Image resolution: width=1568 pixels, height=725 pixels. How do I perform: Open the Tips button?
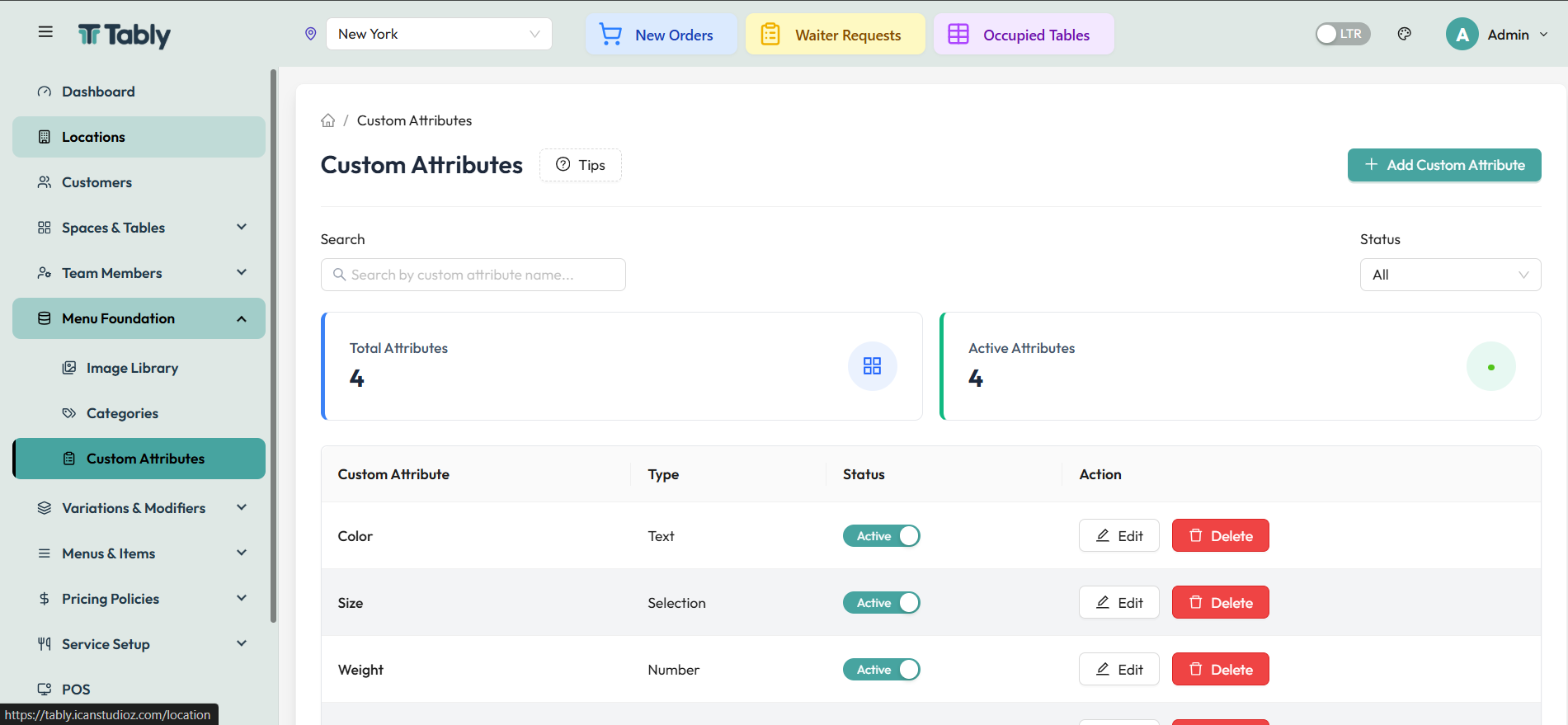coord(581,165)
